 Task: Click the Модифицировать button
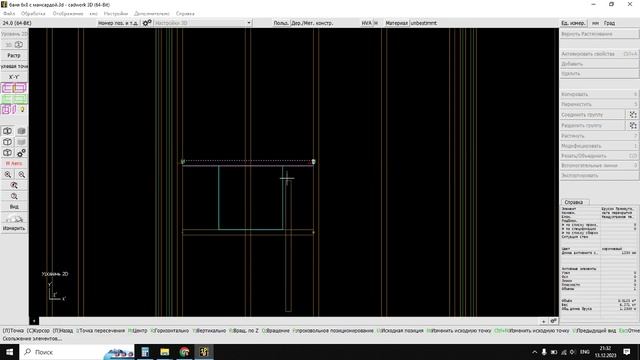tap(598, 146)
